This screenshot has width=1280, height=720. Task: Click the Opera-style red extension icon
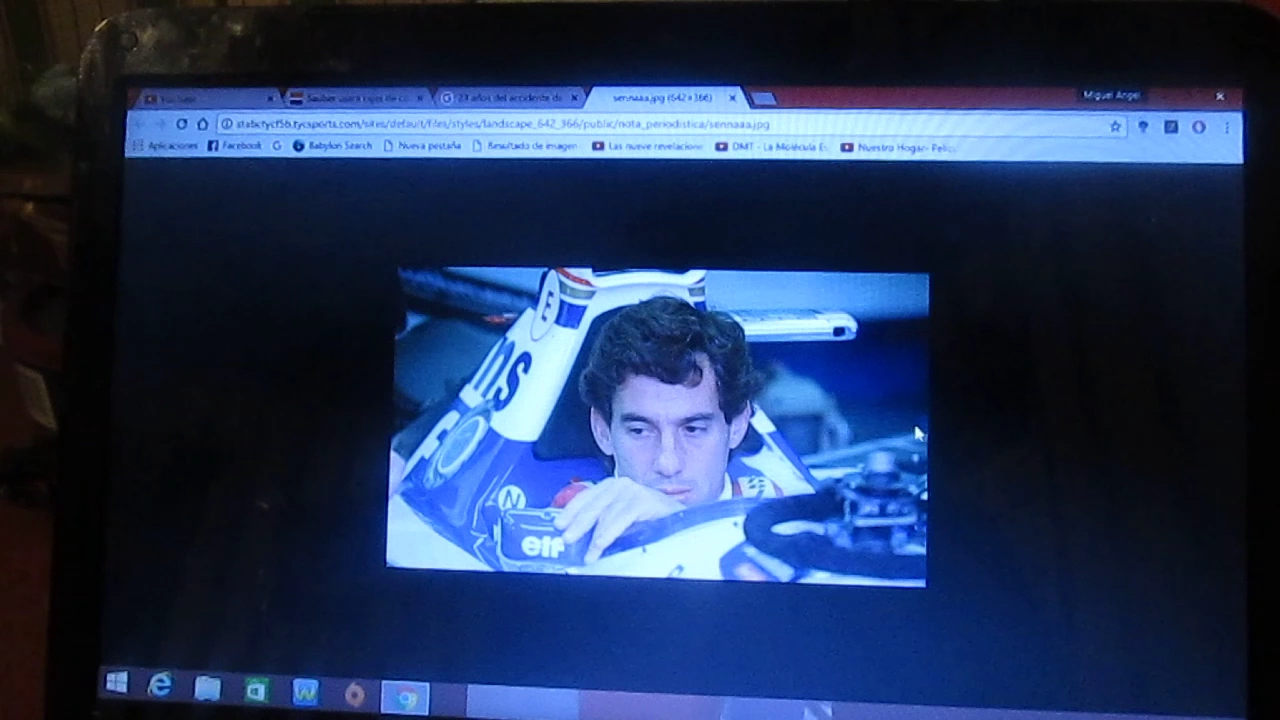coord(1199,127)
